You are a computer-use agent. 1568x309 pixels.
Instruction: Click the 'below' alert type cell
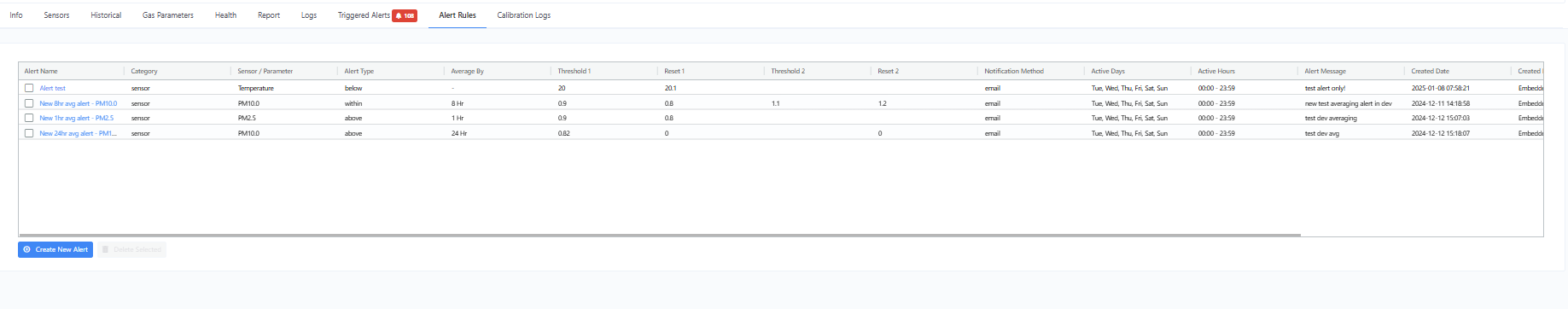click(353, 88)
